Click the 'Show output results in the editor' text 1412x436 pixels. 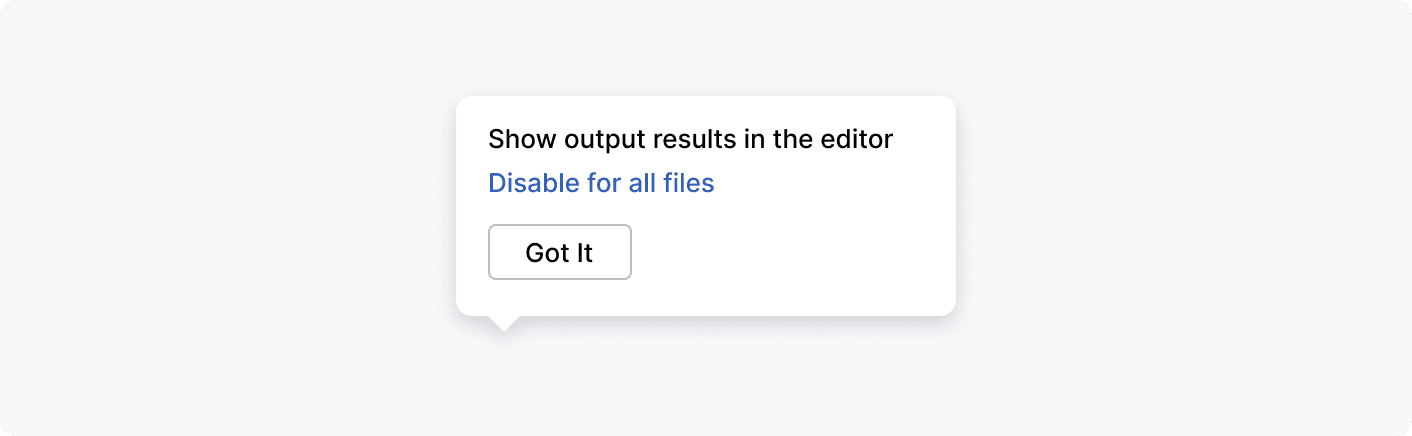pyautogui.click(x=690, y=139)
